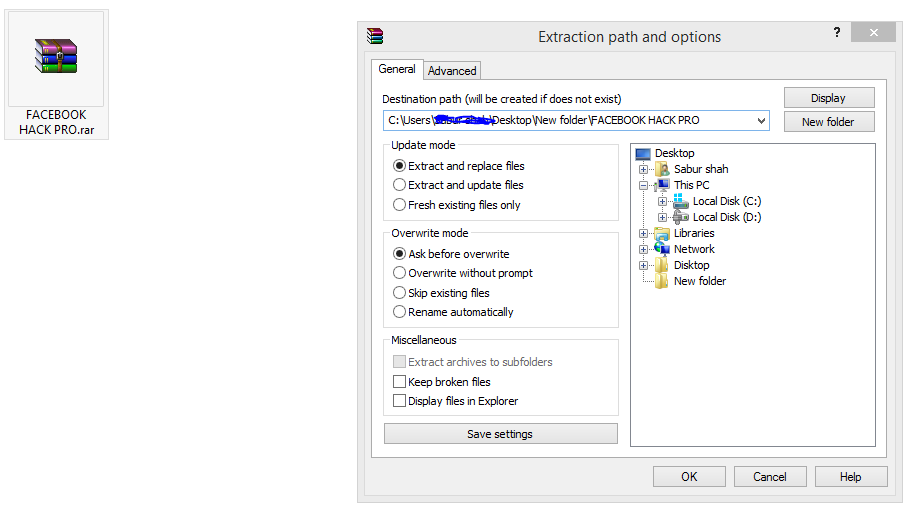This screenshot has width=907, height=507.
Task: Choose Overwrite without prompt option
Action: (x=400, y=273)
